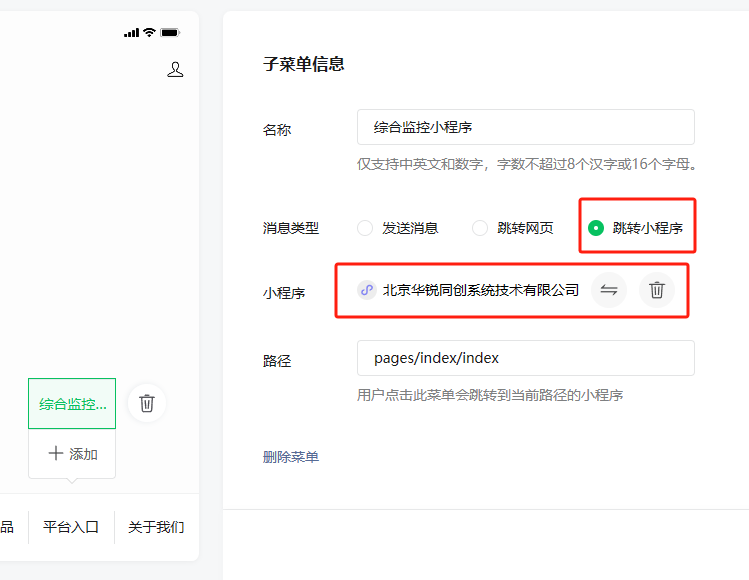Click the purple link icon beside 北京华锐同创

click(x=367, y=290)
